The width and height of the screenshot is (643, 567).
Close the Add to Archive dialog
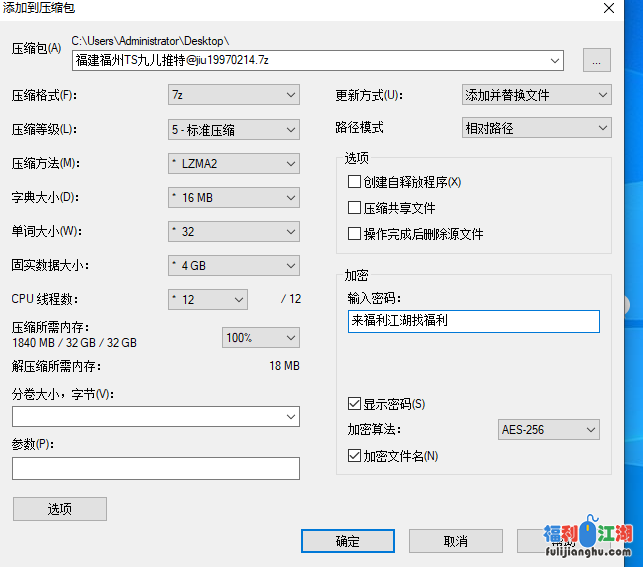(x=608, y=8)
